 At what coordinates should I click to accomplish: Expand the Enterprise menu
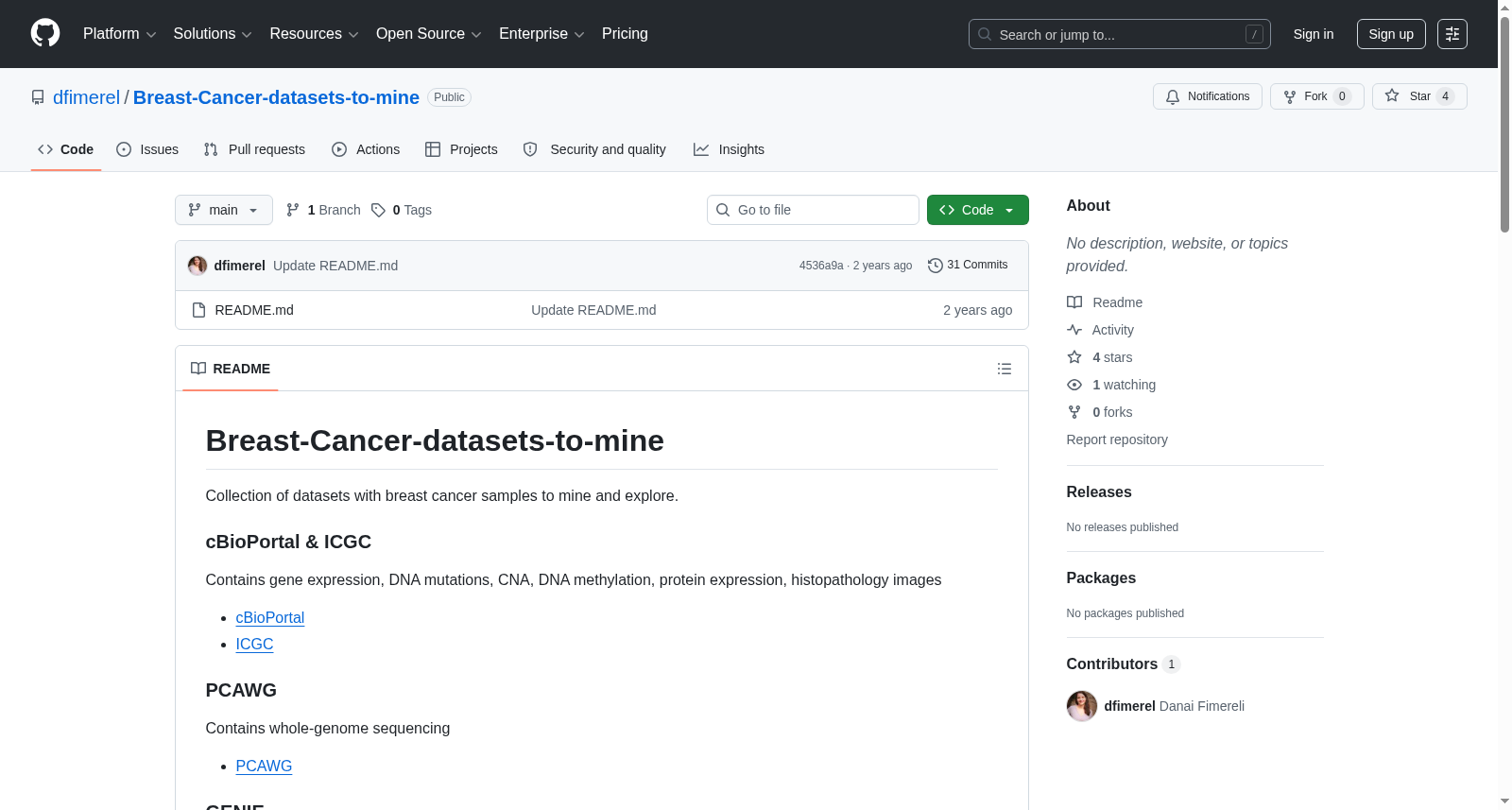point(541,34)
